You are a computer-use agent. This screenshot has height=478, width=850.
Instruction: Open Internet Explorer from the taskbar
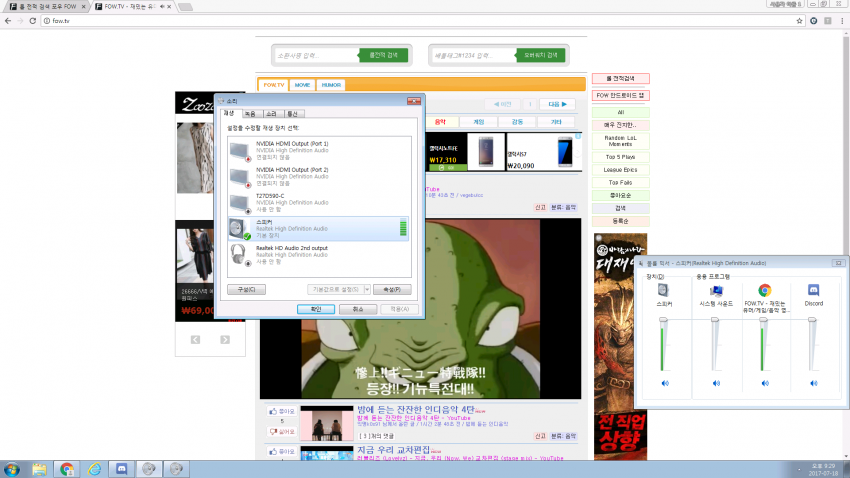94,469
